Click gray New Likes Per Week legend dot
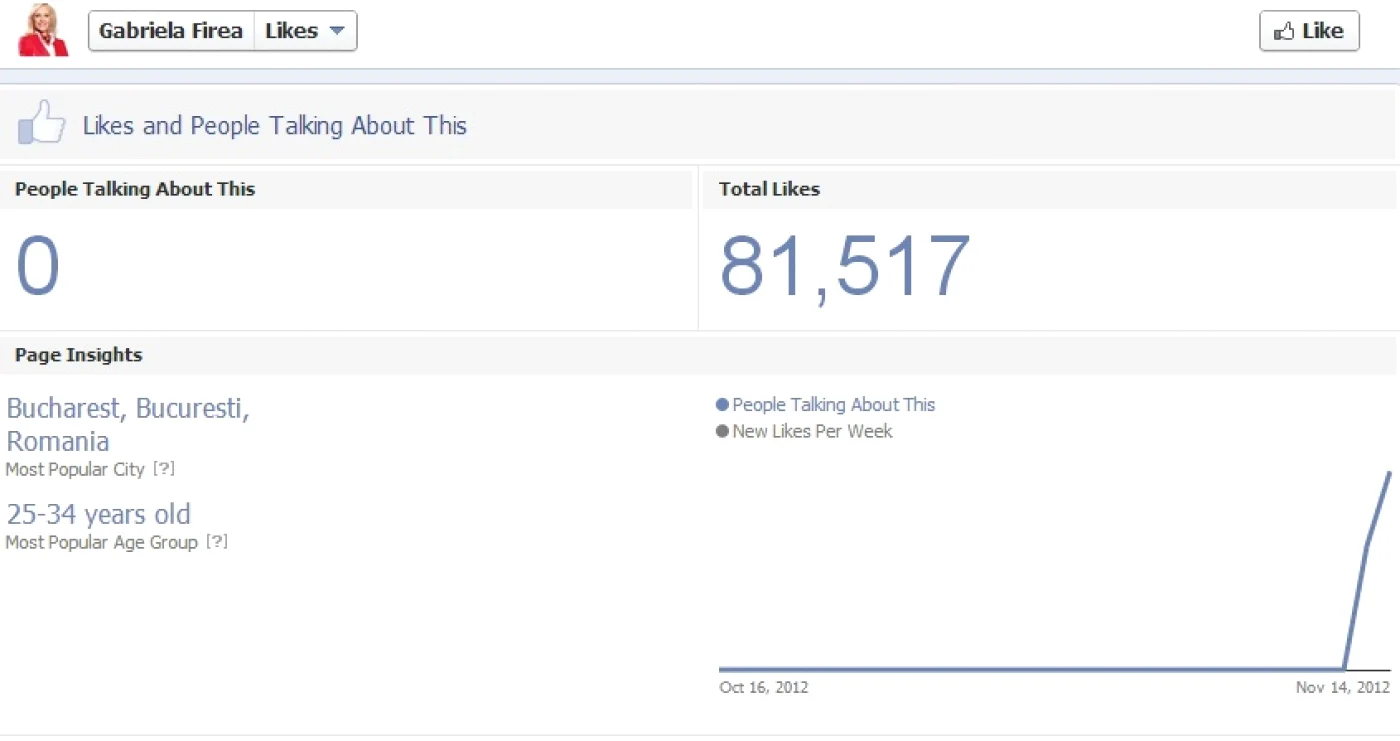This screenshot has width=1400, height=741. coord(722,432)
